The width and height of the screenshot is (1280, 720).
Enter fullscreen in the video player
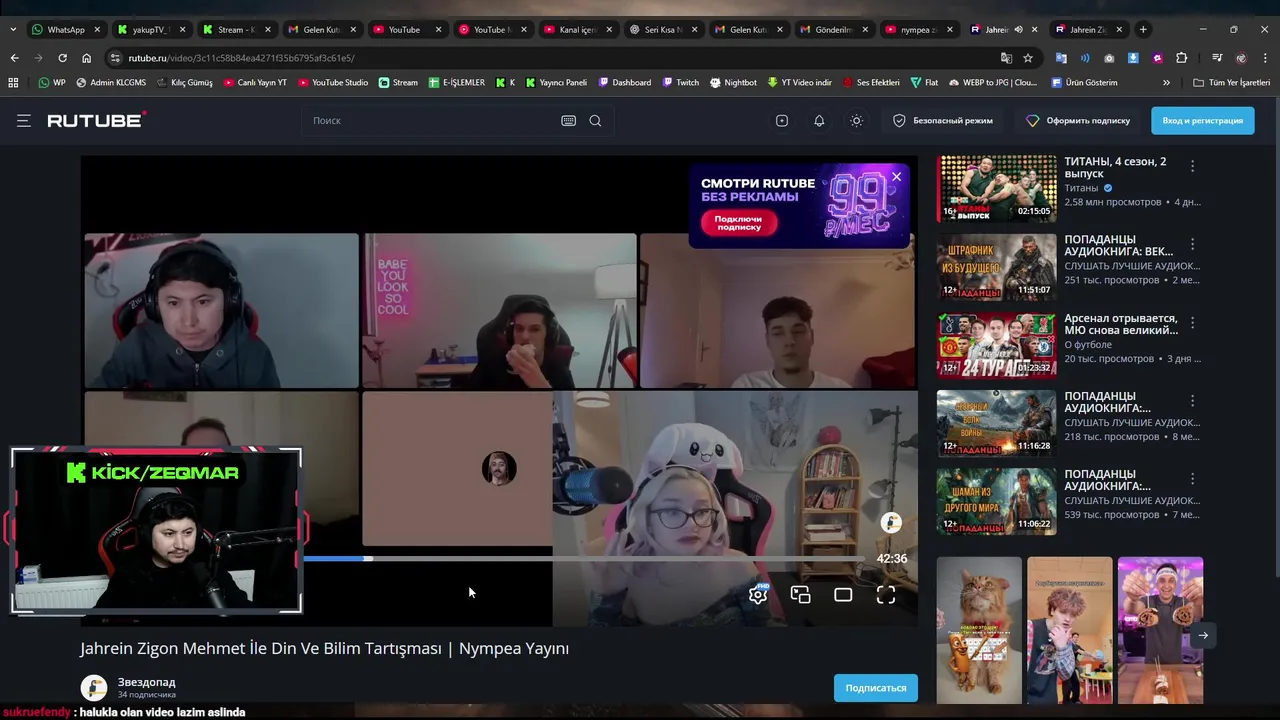[886, 595]
